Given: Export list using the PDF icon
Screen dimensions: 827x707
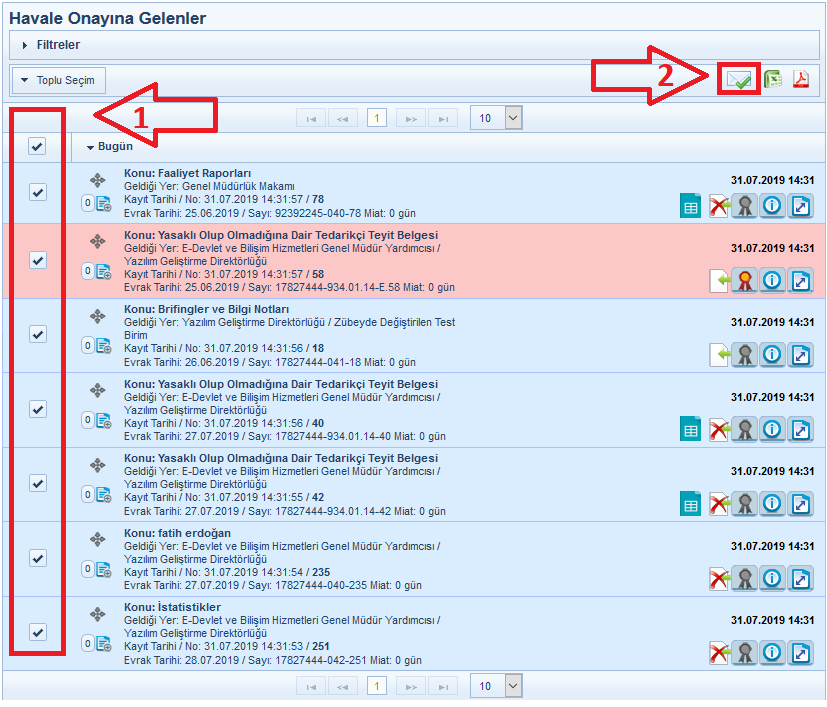Looking at the screenshot, I should [801, 80].
